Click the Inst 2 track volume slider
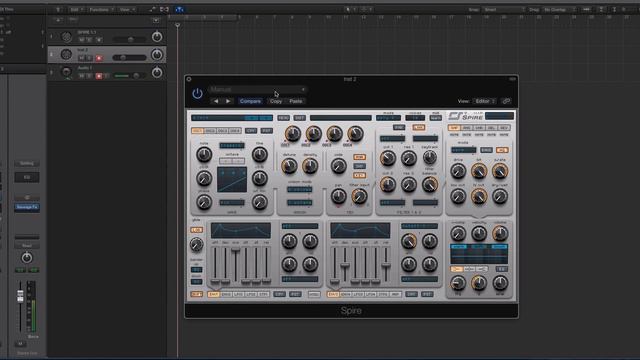640x360 pixels. (129, 58)
